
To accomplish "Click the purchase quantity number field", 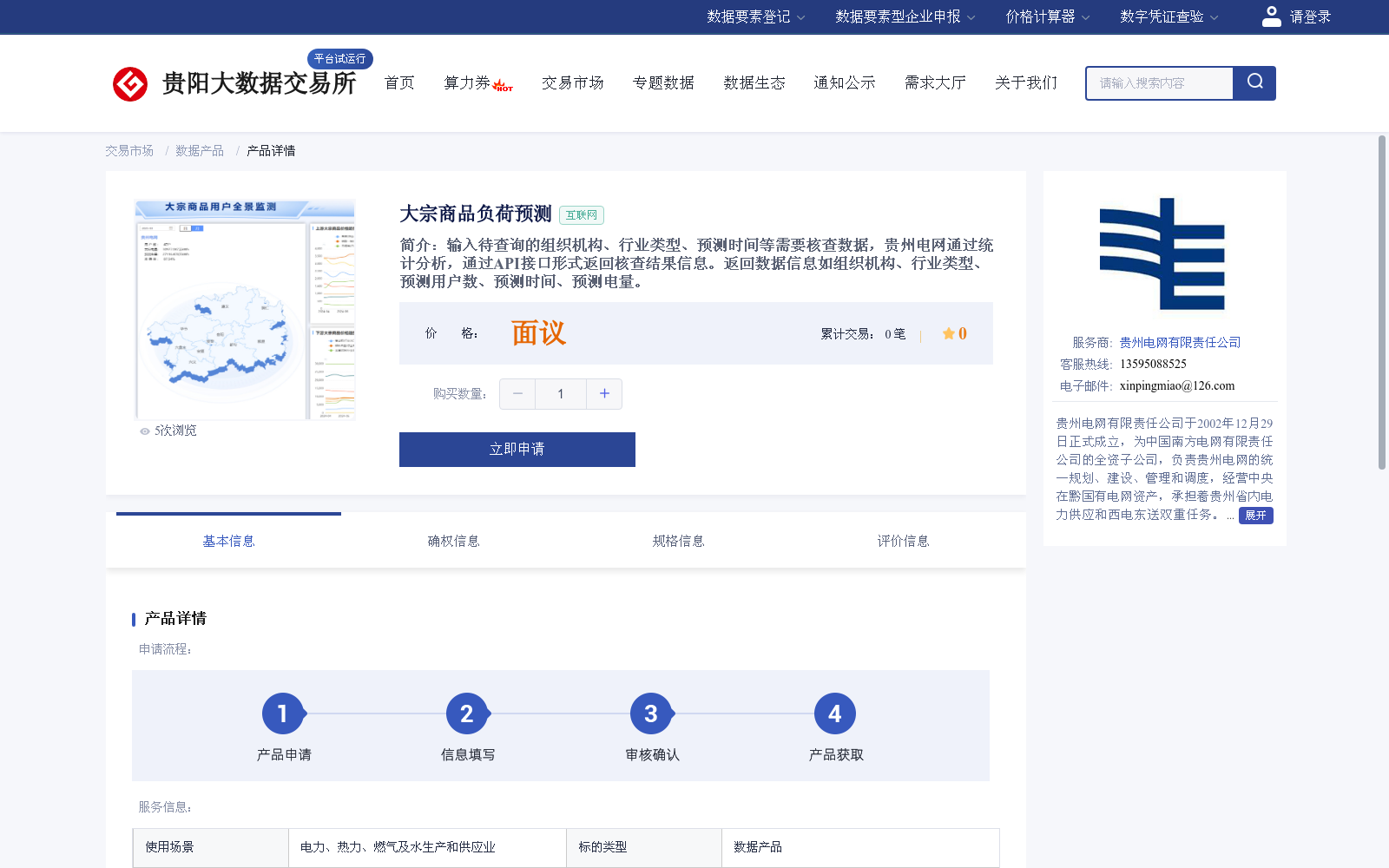I will [x=561, y=394].
